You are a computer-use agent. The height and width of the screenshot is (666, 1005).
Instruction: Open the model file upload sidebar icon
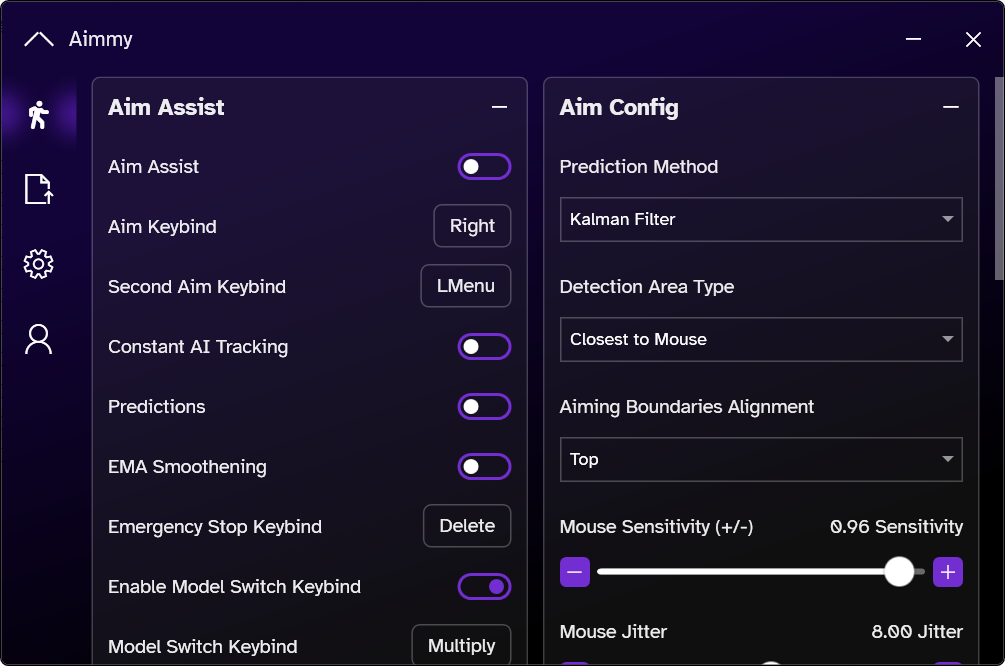(x=38, y=189)
